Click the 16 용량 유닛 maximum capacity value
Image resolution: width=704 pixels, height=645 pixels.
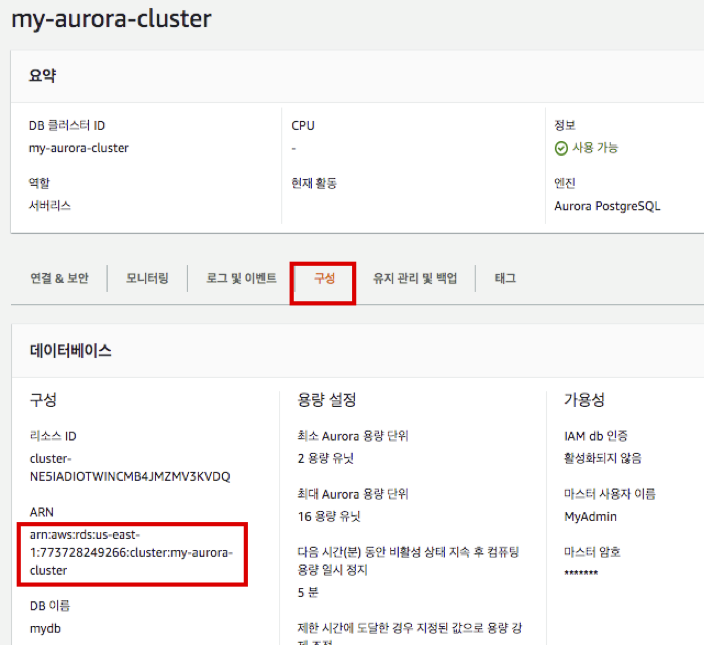[x=329, y=517]
